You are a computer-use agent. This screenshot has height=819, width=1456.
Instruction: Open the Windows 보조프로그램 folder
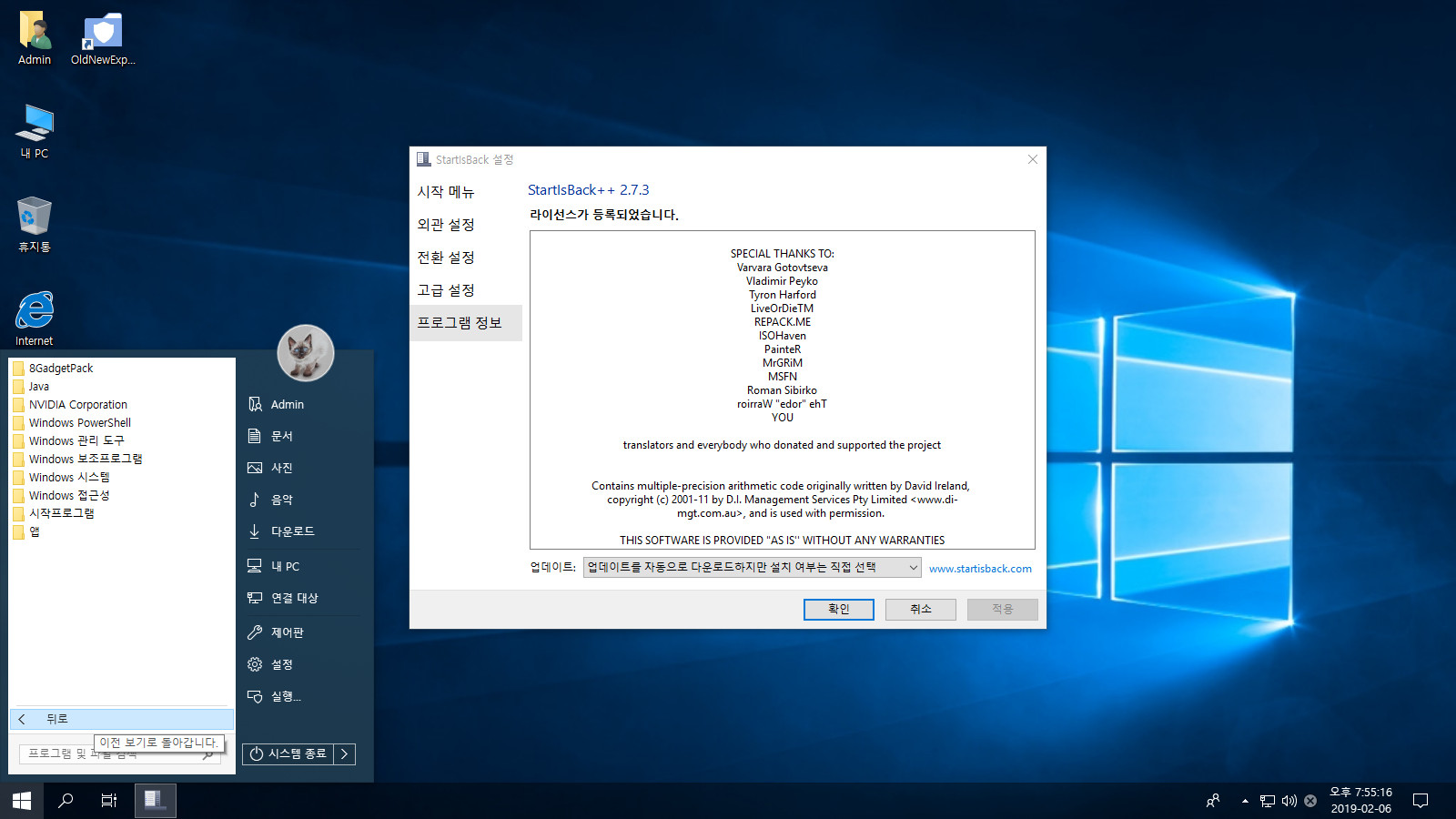[122, 460]
